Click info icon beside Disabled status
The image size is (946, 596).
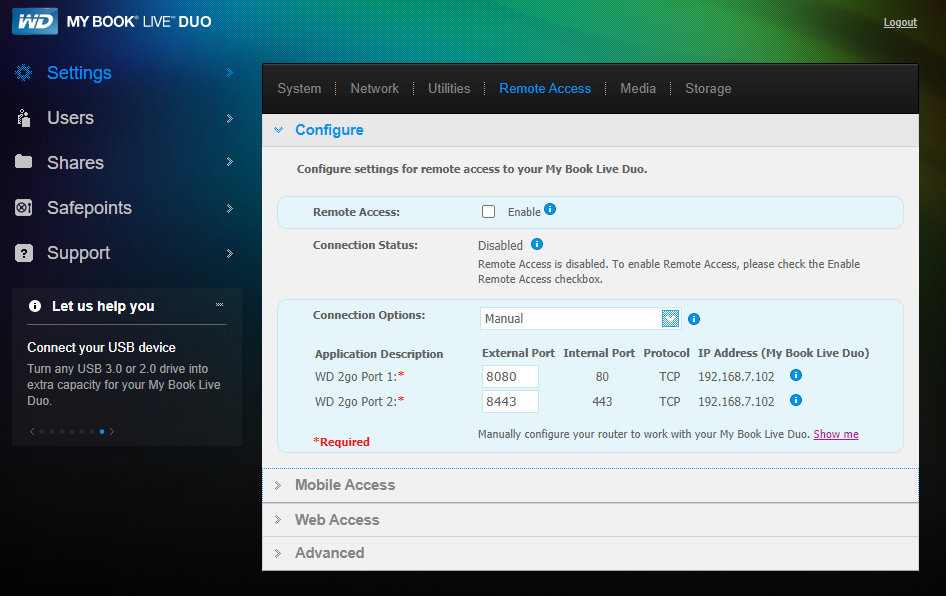tap(536, 244)
